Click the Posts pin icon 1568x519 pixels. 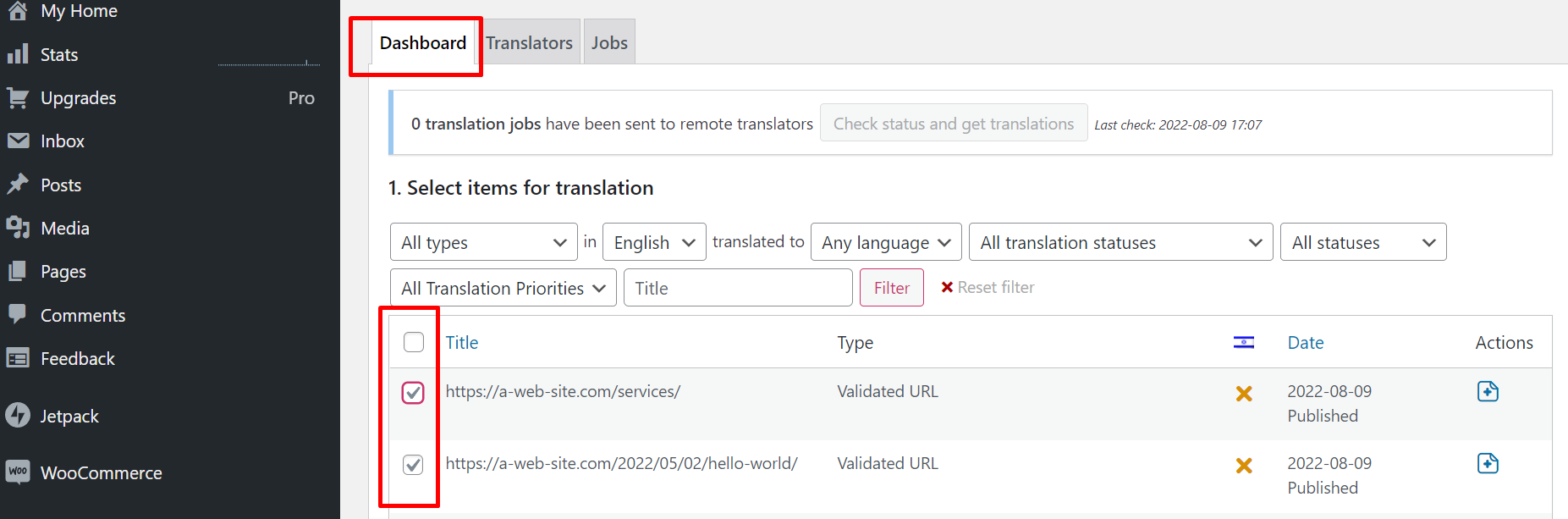tap(18, 185)
